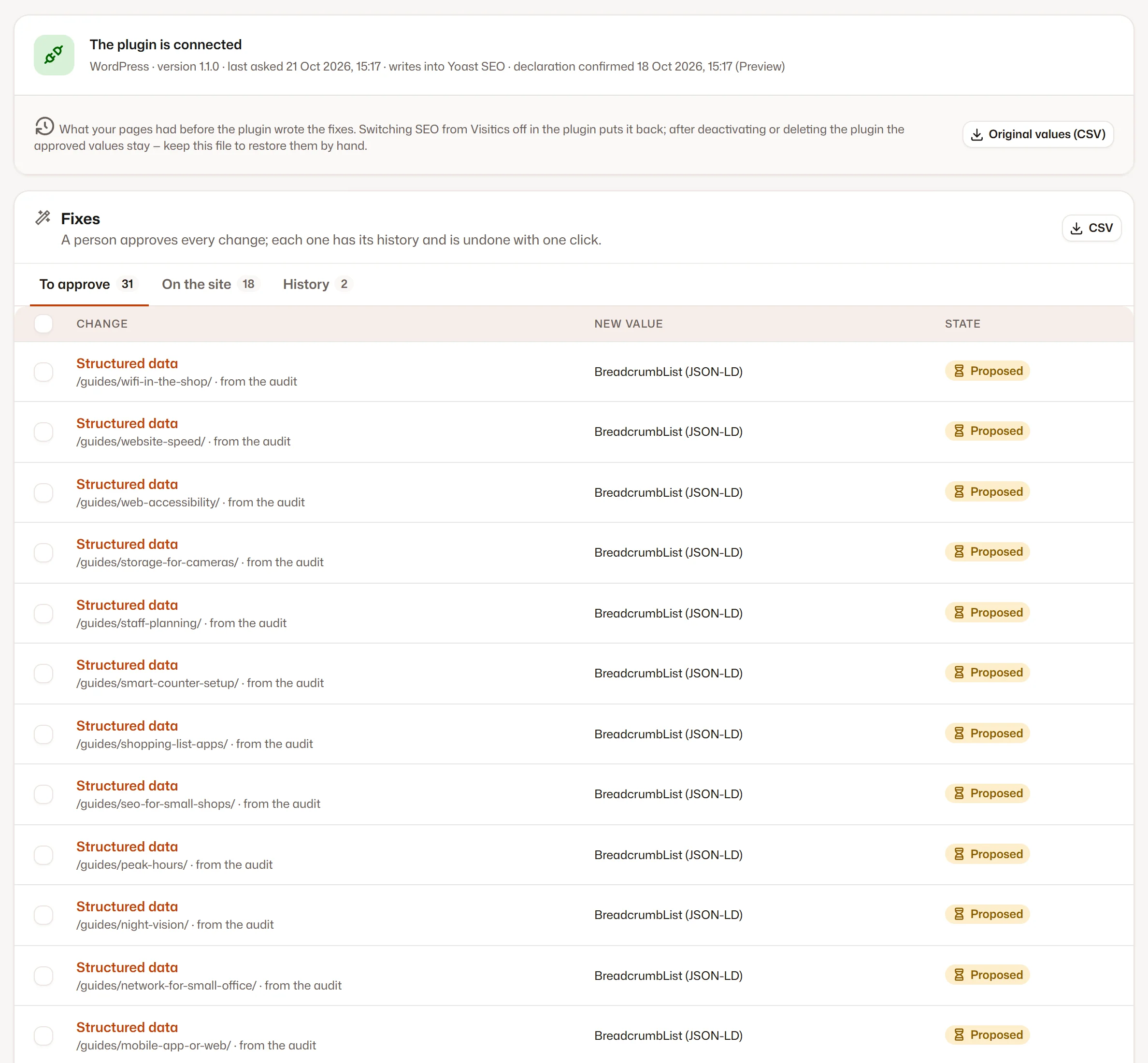Switch to the On the site tab

(x=211, y=284)
